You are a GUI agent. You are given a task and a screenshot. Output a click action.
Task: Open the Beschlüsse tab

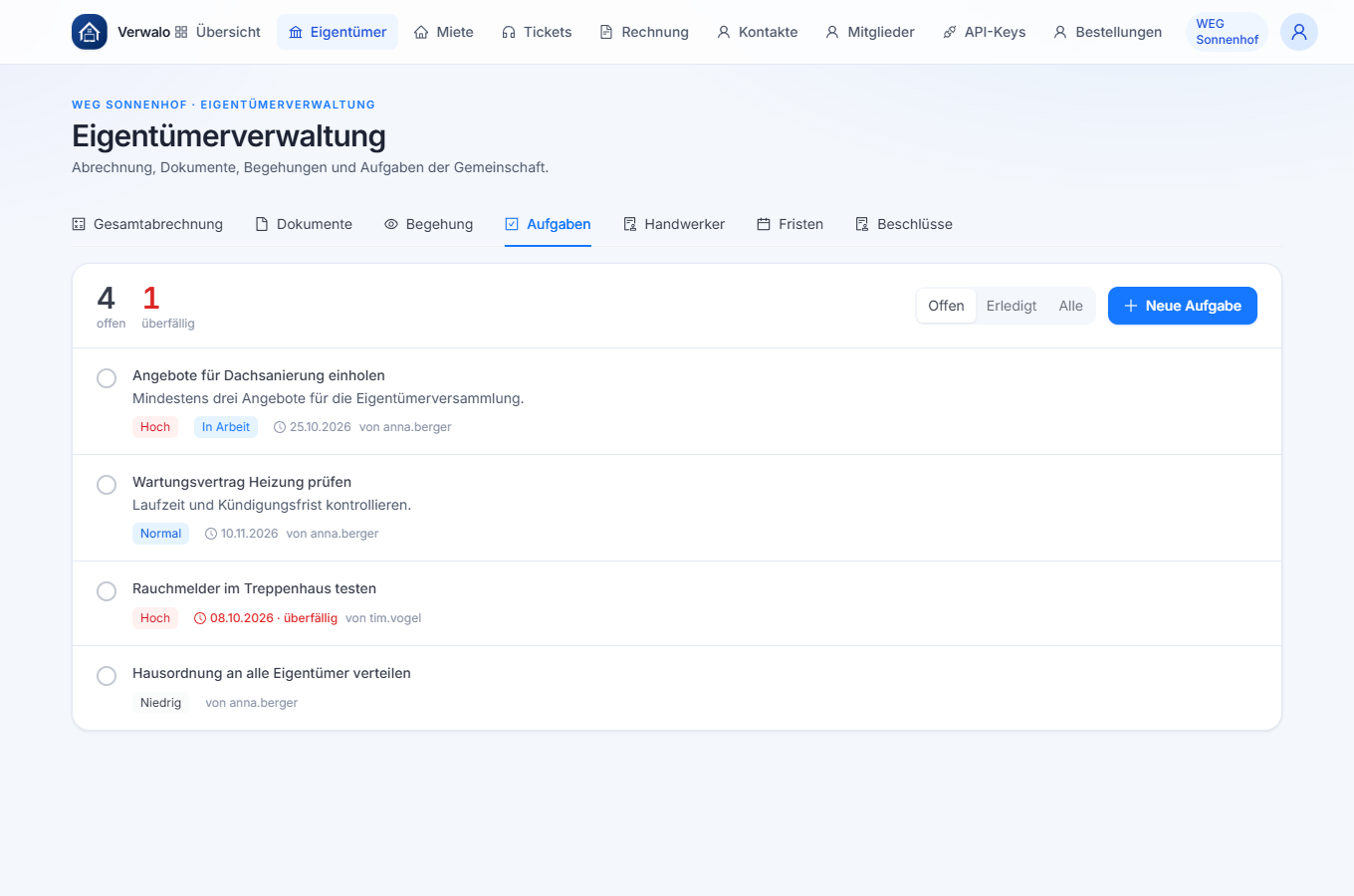pyautogui.click(x=904, y=224)
